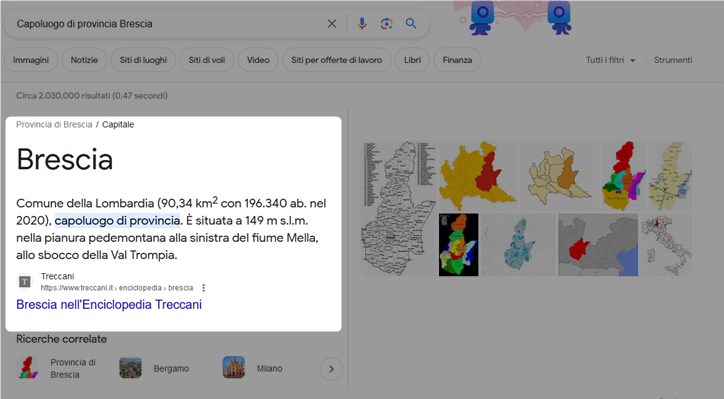This screenshot has width=724, height=399.
Task: Open the light blue dotted province map
Action: coord(519,245)
